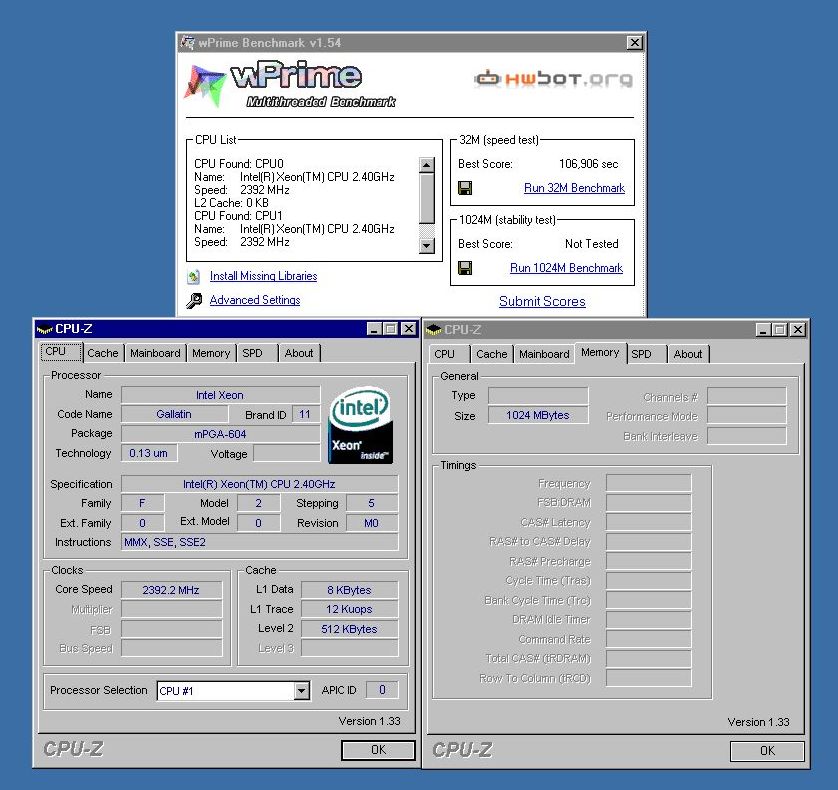This screenshot has width=838, height=790.
Task: Open Install Missing Libraries link
Action: point(263,276)
